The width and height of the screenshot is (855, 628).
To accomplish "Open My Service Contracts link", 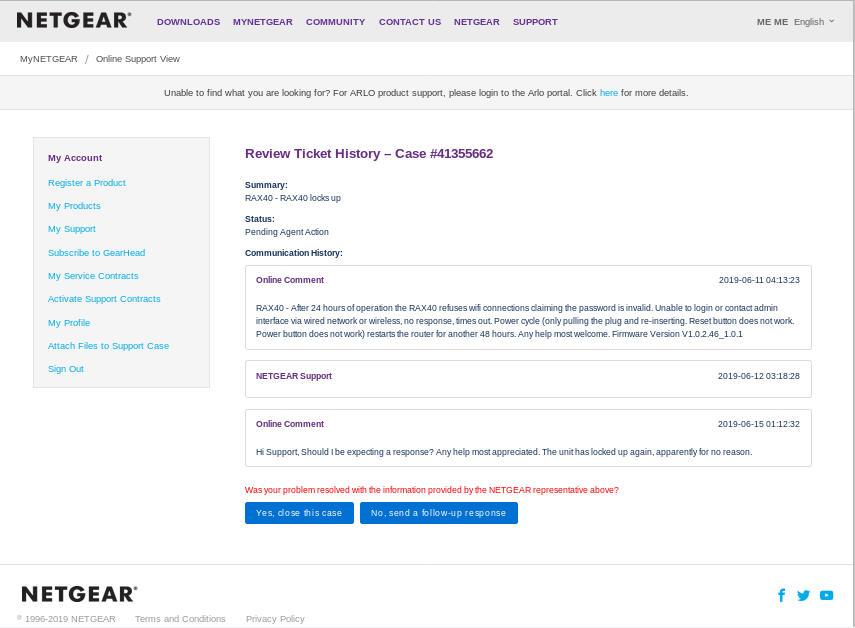I will [x=93, y=276].
